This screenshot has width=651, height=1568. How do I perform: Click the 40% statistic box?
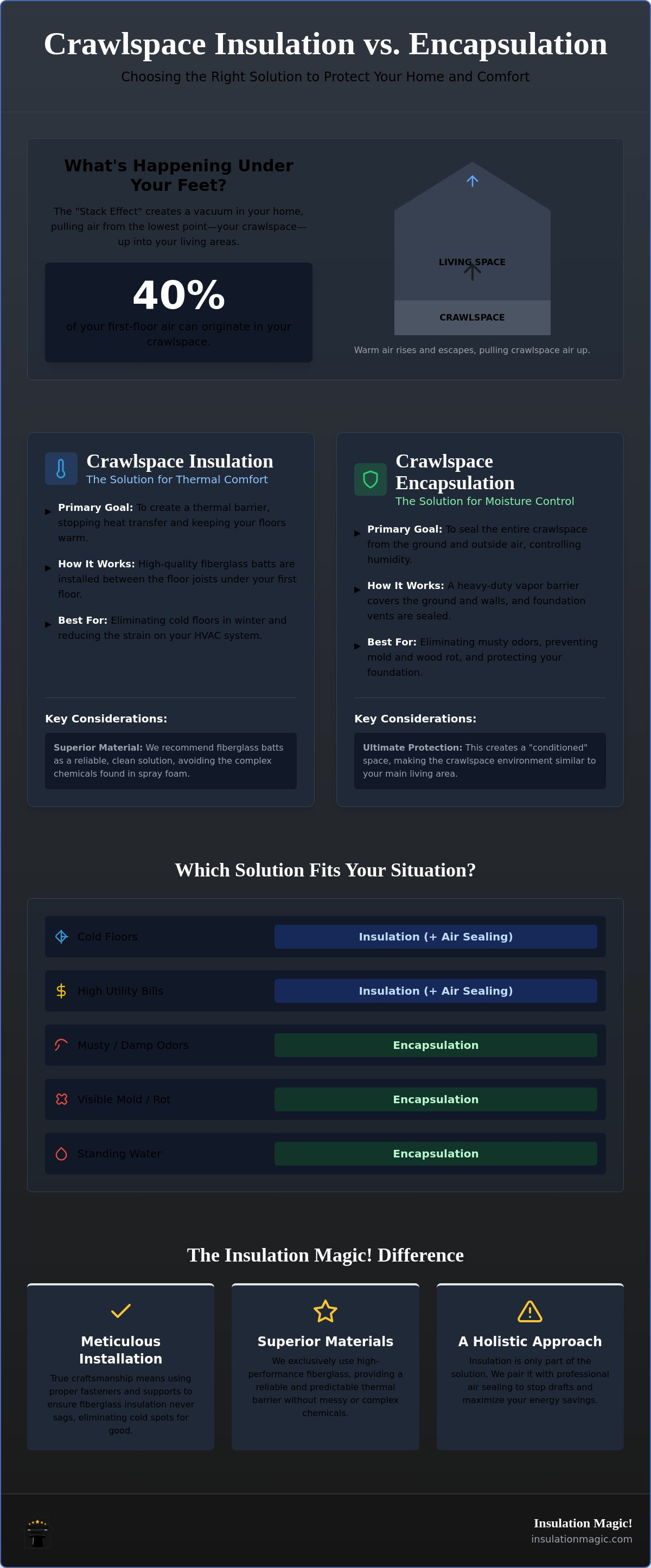[178, 312]
